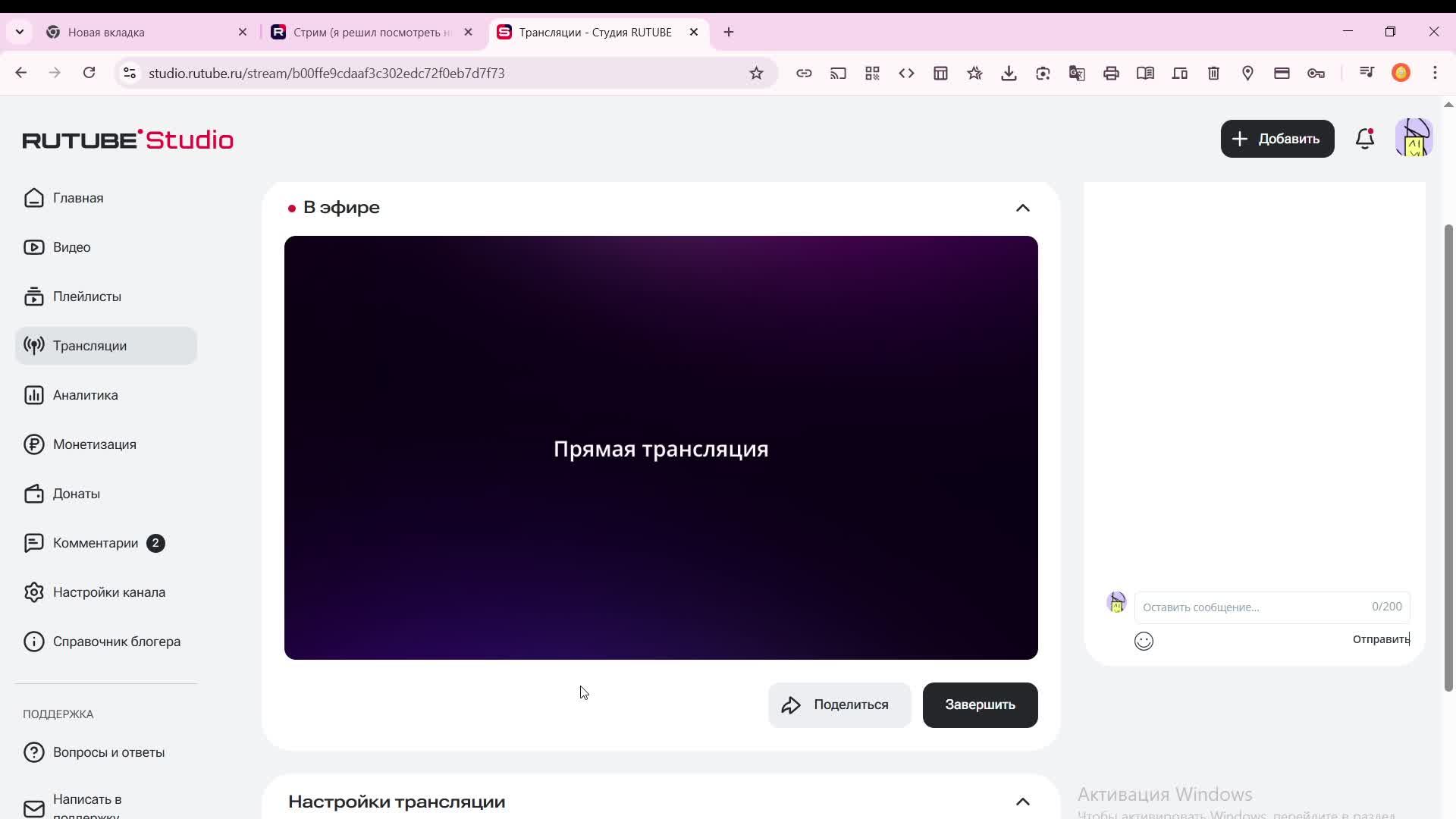Open Аналитика from the sidebar
Image resolution: width=1456 pixels, height=819 pixels.
85,395
